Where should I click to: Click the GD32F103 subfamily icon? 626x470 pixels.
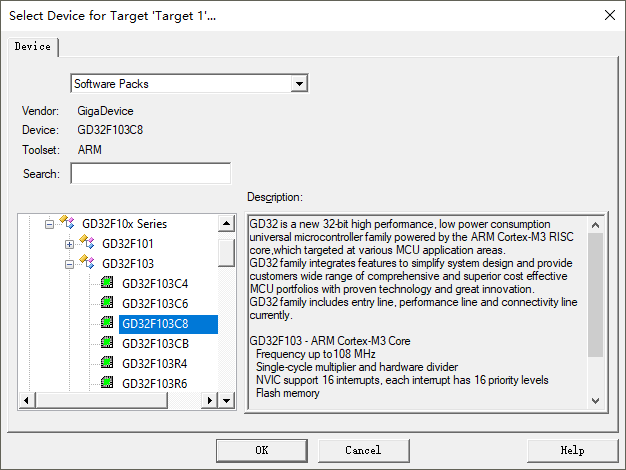coord(87,262)
